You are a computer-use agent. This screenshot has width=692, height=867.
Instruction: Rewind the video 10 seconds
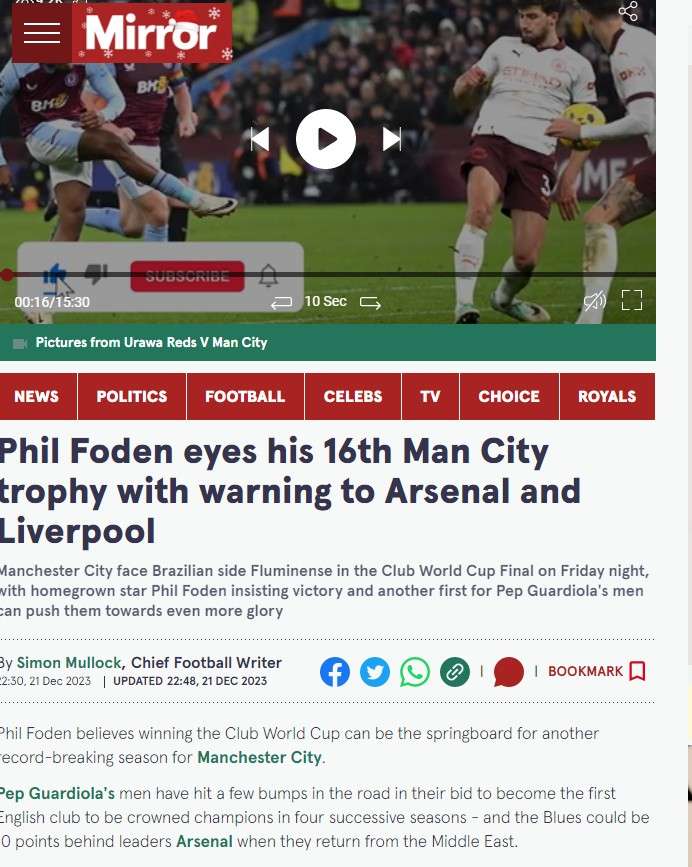(281, 302)
